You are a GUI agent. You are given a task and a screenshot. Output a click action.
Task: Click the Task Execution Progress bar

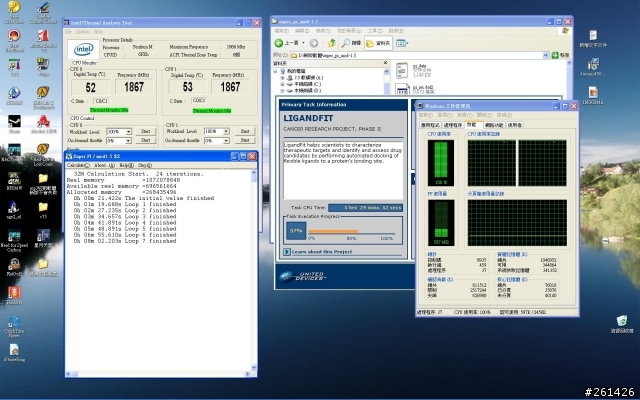point(351,232)
